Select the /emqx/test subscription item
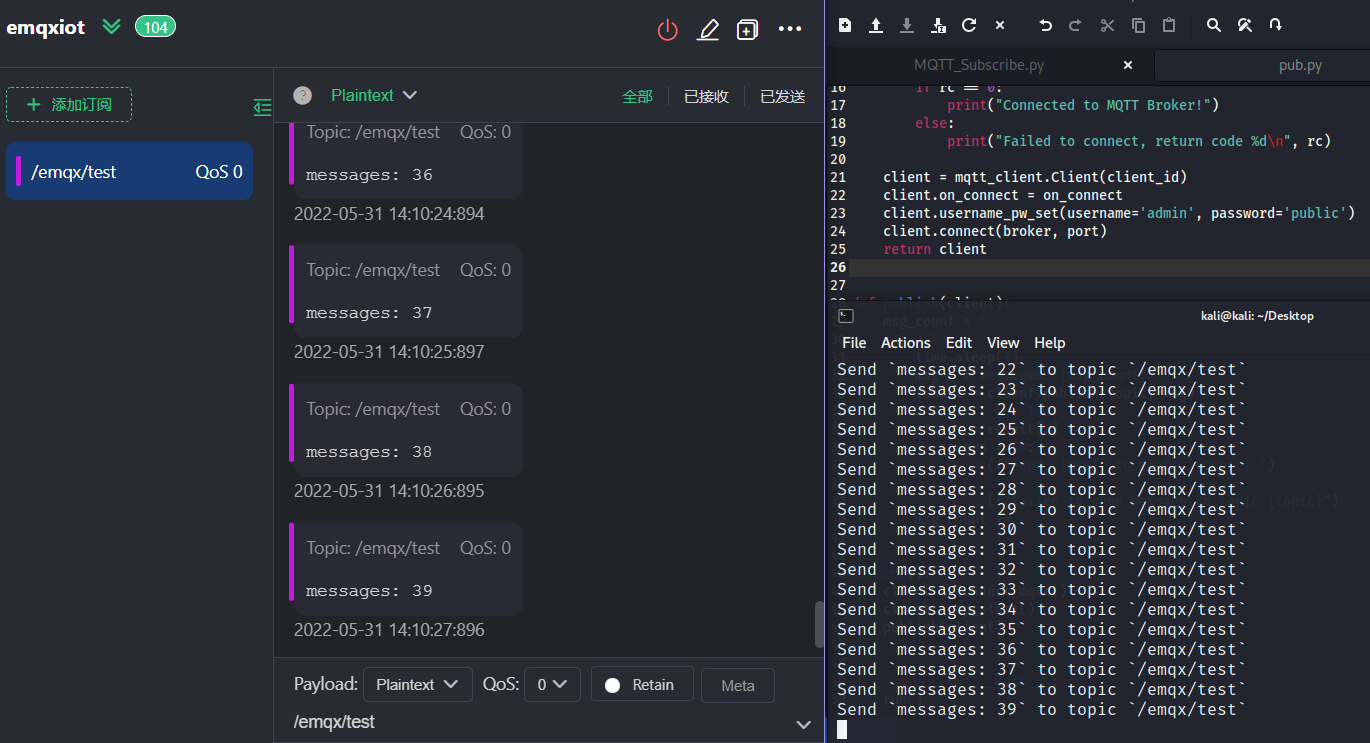 tap(130, 171)
